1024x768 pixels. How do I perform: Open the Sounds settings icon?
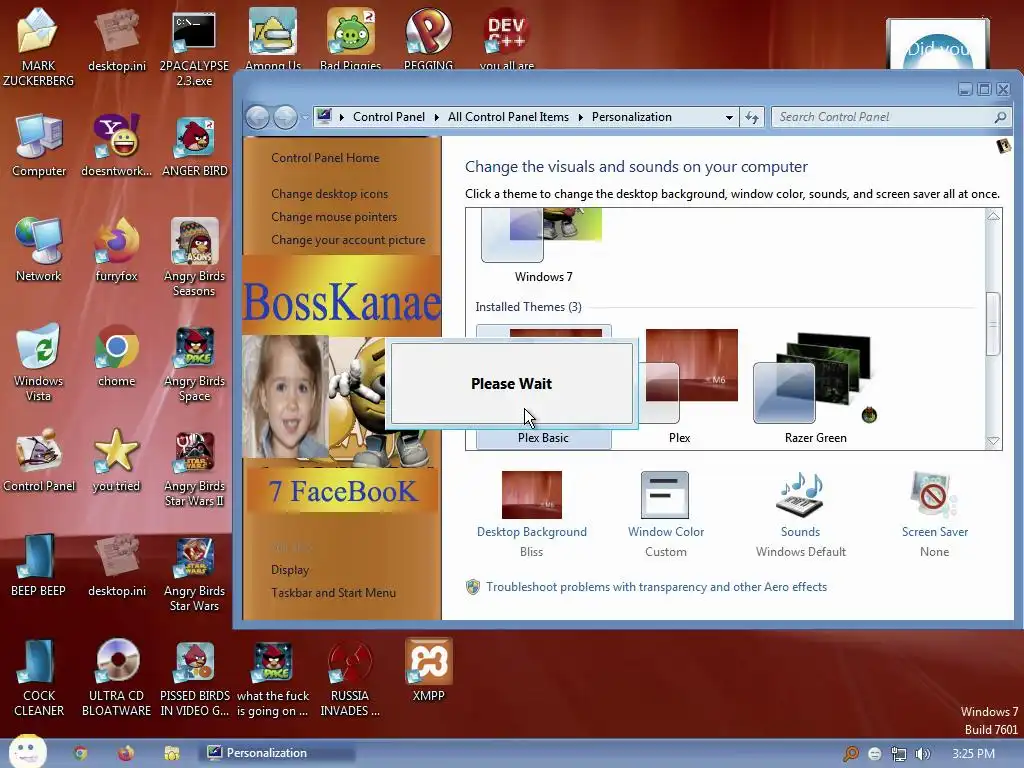pyautogui.click(x=801, y=494)
